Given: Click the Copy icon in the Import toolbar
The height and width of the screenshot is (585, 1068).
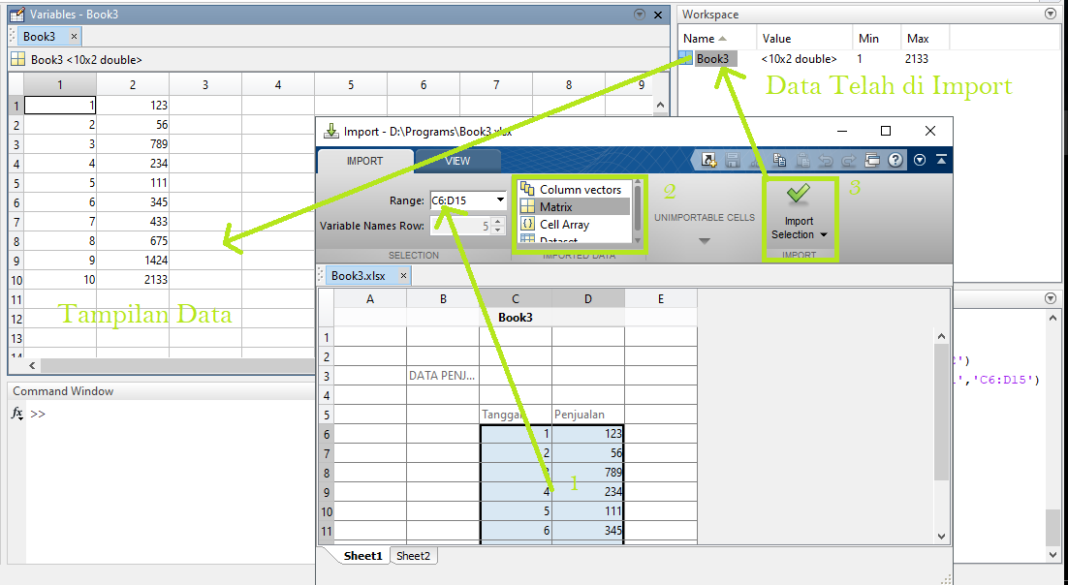Looking at the screenshot, I should coord(780,160).
